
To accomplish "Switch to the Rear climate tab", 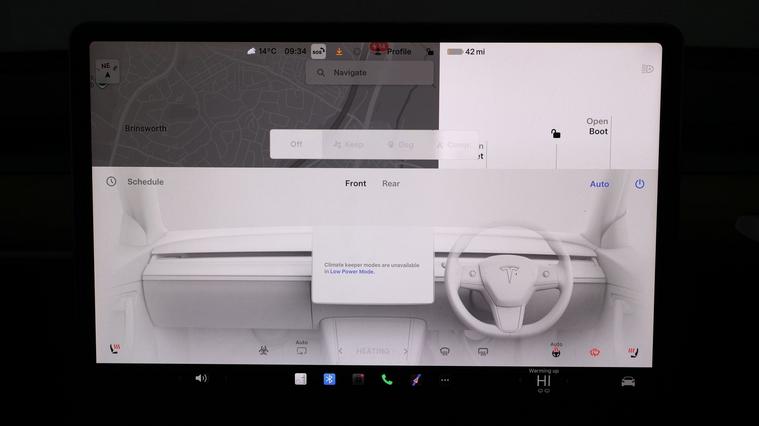I will point(391,184).
